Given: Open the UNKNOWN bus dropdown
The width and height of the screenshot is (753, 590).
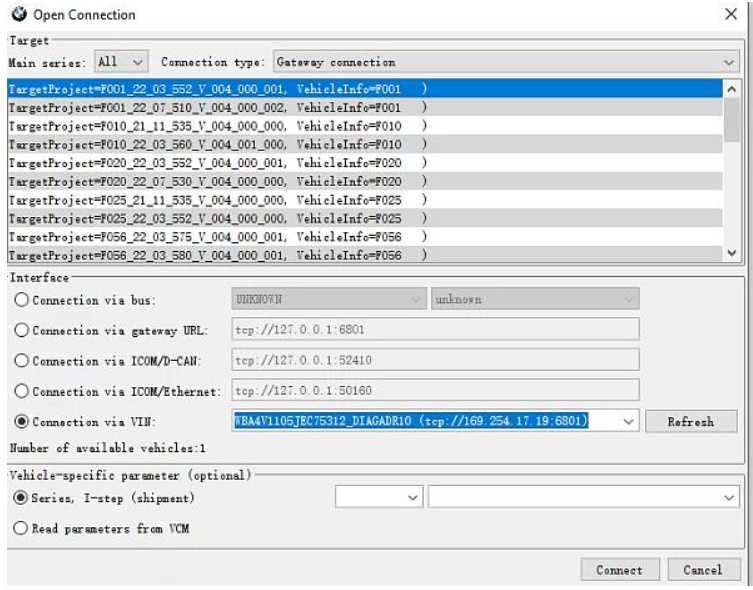Looking at the screenshot, I should (x=329, y=299).
